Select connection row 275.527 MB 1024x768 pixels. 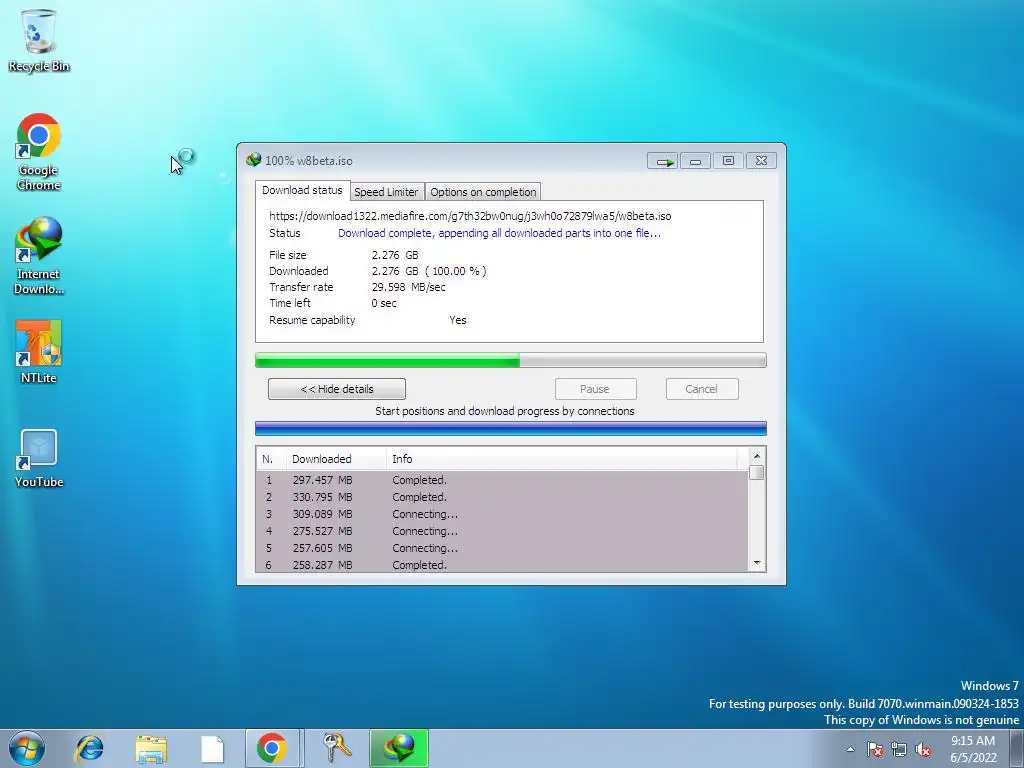pyautogui.click(x=502, y=531)
